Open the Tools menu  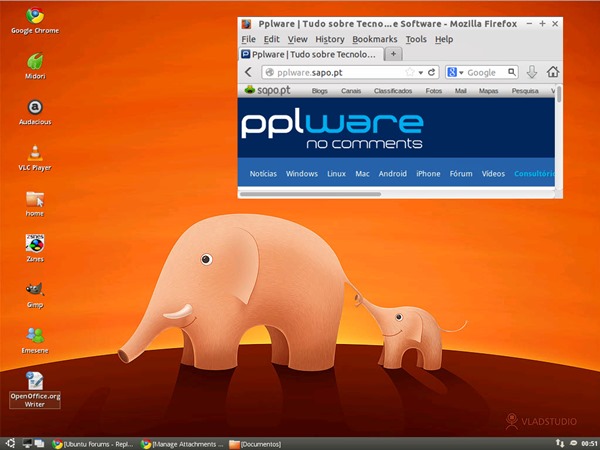tap(416, 39)
